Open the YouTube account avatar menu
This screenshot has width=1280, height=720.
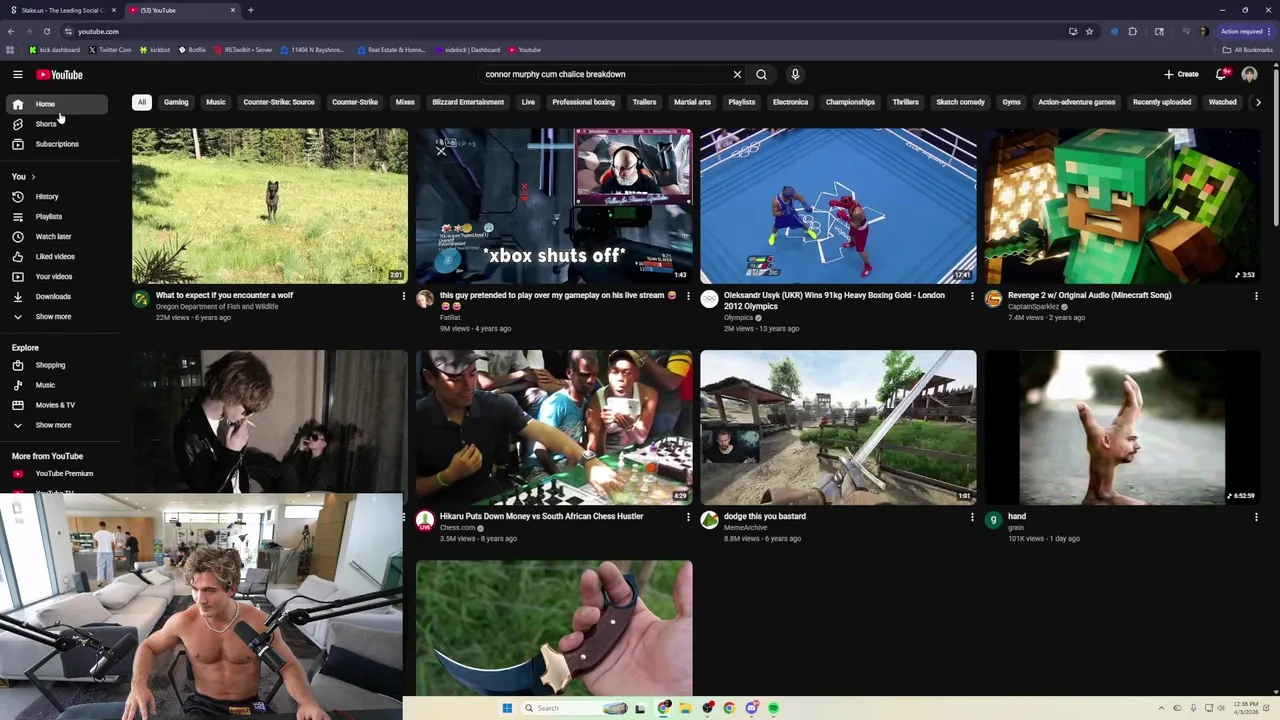click(x=1249, y=74)
